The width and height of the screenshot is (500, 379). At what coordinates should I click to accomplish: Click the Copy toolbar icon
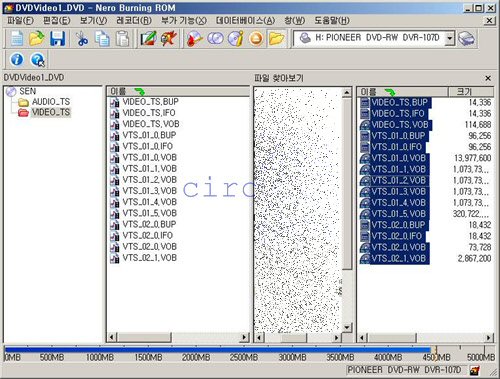[102, 39]
